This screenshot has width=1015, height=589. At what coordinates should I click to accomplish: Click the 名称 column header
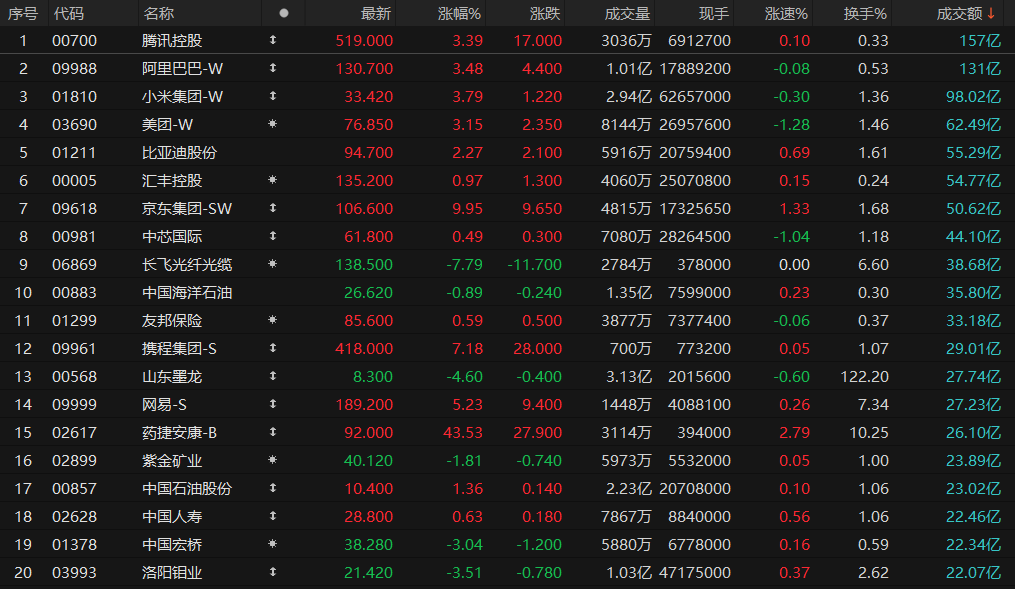click(158, 14)
